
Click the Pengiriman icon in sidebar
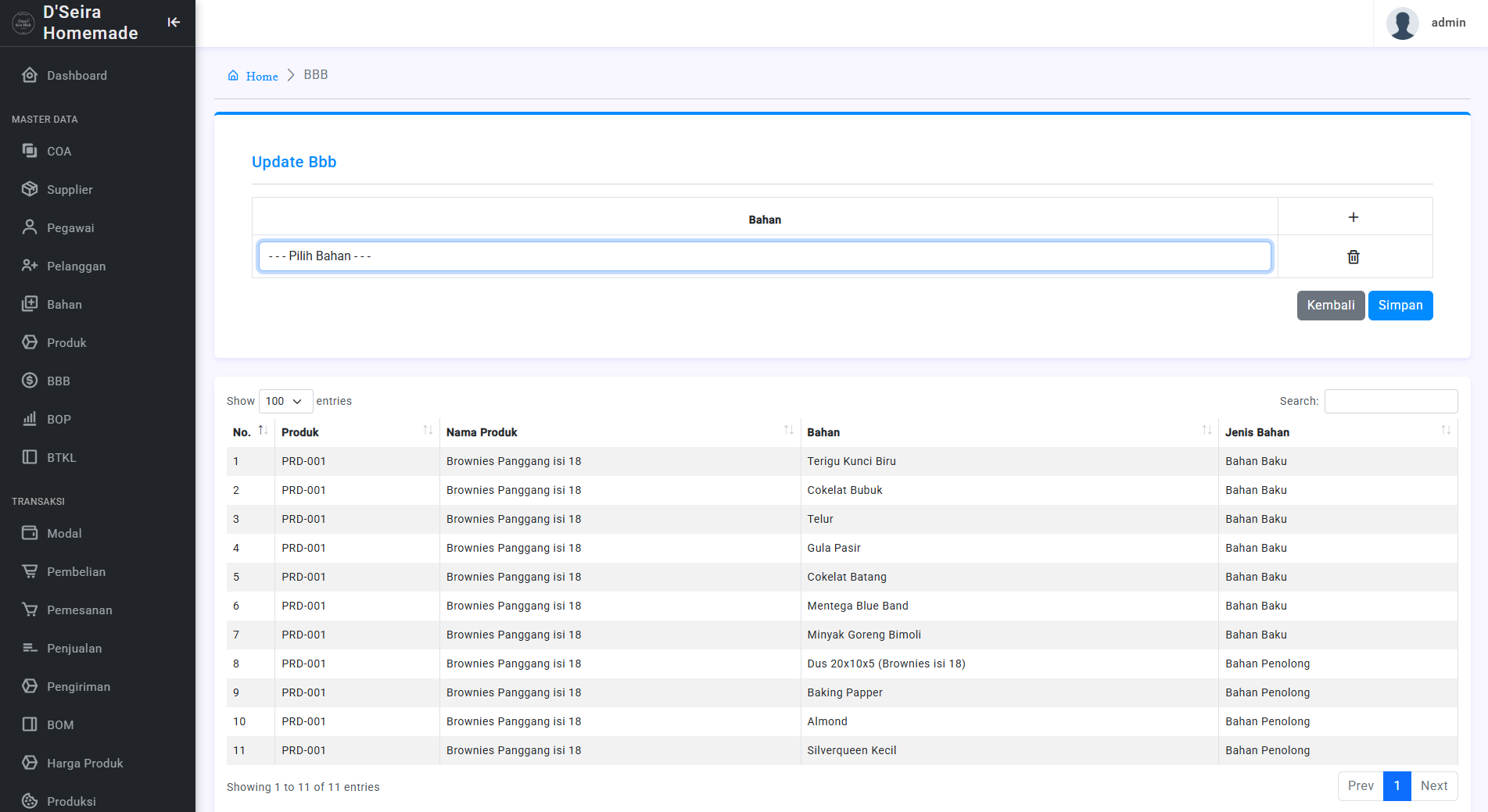[30, 686]
